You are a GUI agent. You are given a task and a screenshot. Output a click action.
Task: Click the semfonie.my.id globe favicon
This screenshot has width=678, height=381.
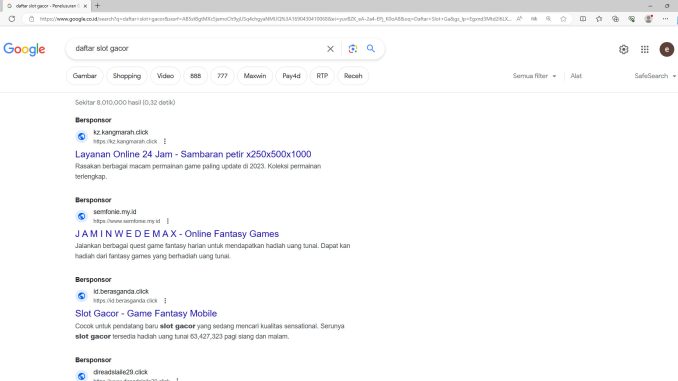[x=81, y=216]
